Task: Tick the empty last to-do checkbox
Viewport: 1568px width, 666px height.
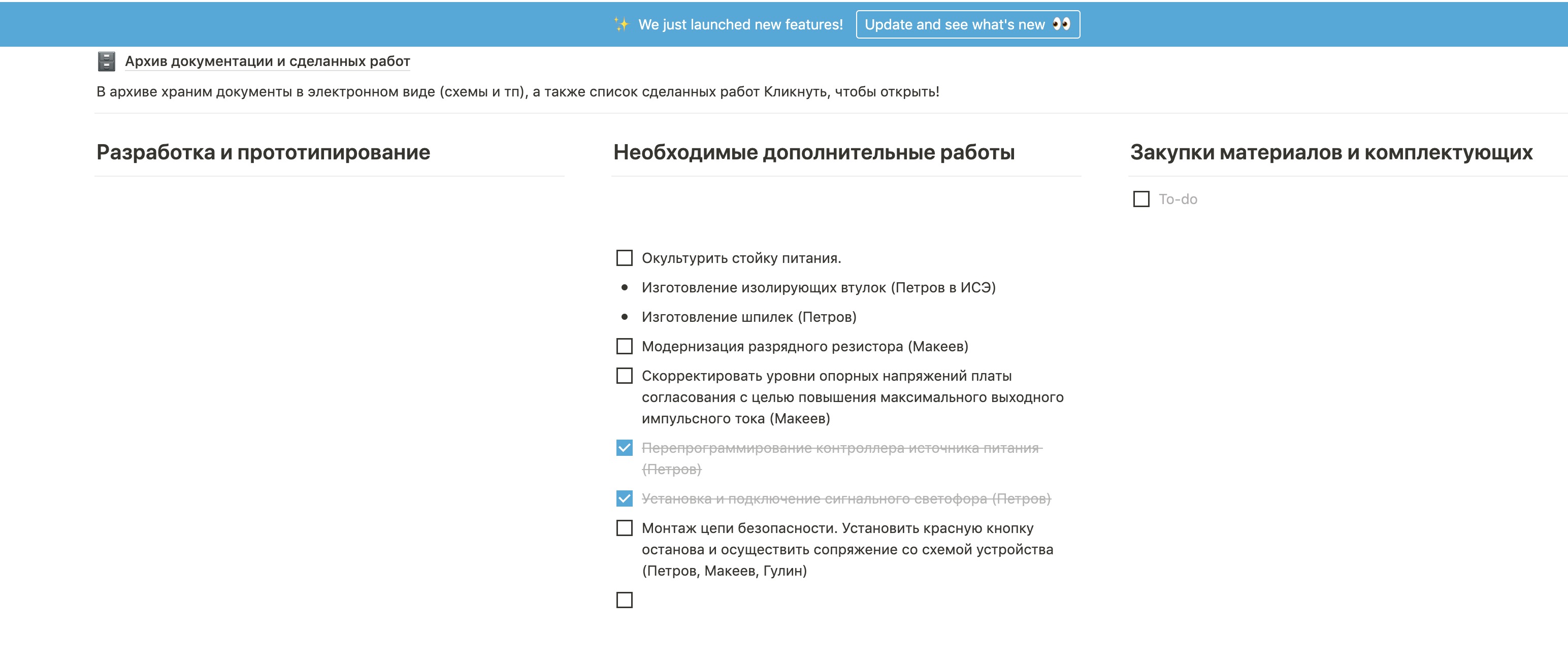Action: 625,600
